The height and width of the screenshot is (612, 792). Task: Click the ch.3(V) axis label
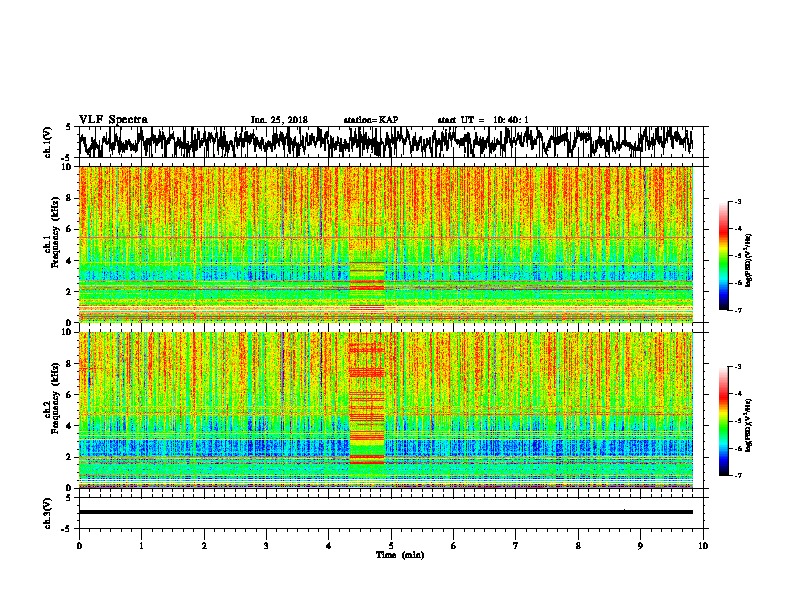(47, 513)
